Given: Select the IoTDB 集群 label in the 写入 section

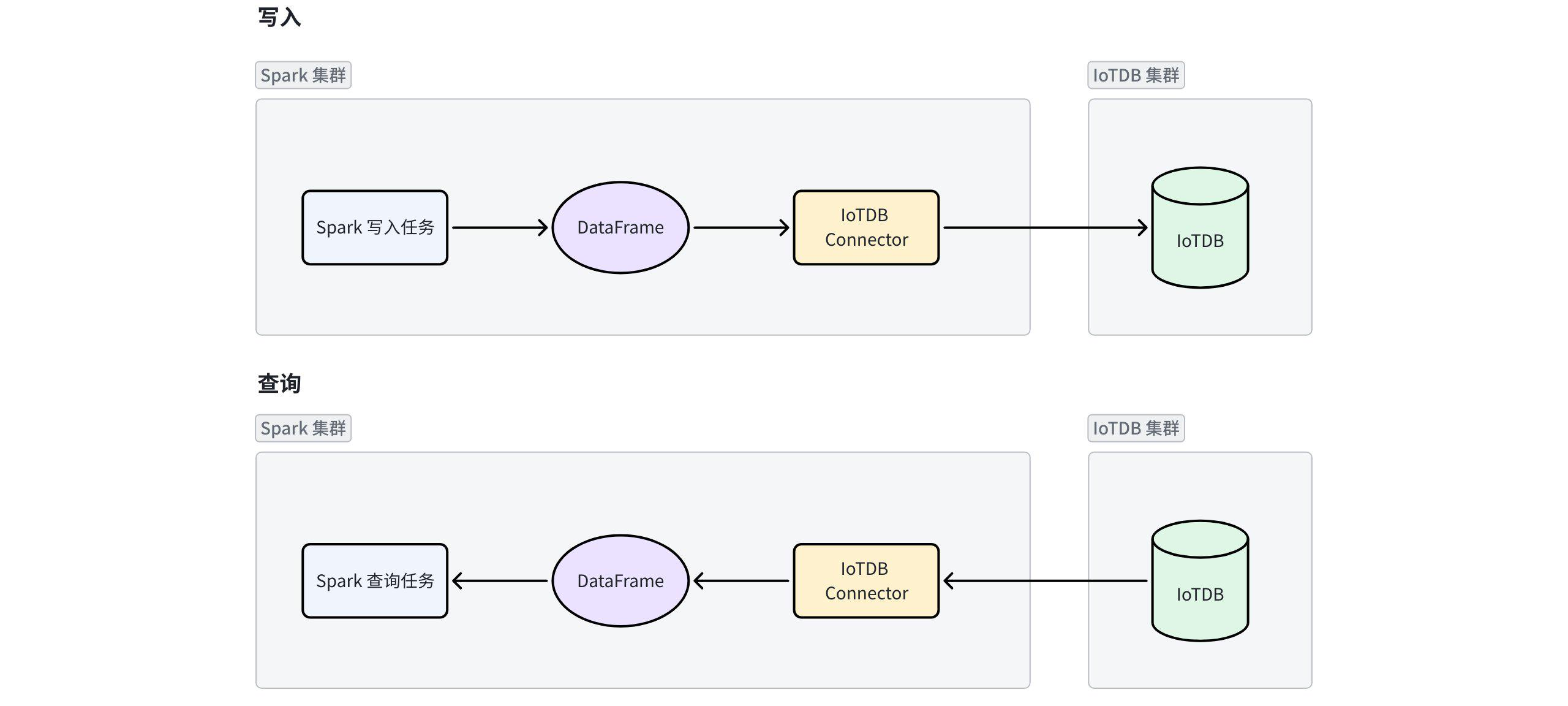Looking at the screenshot, I should (x=1136, y=75).
